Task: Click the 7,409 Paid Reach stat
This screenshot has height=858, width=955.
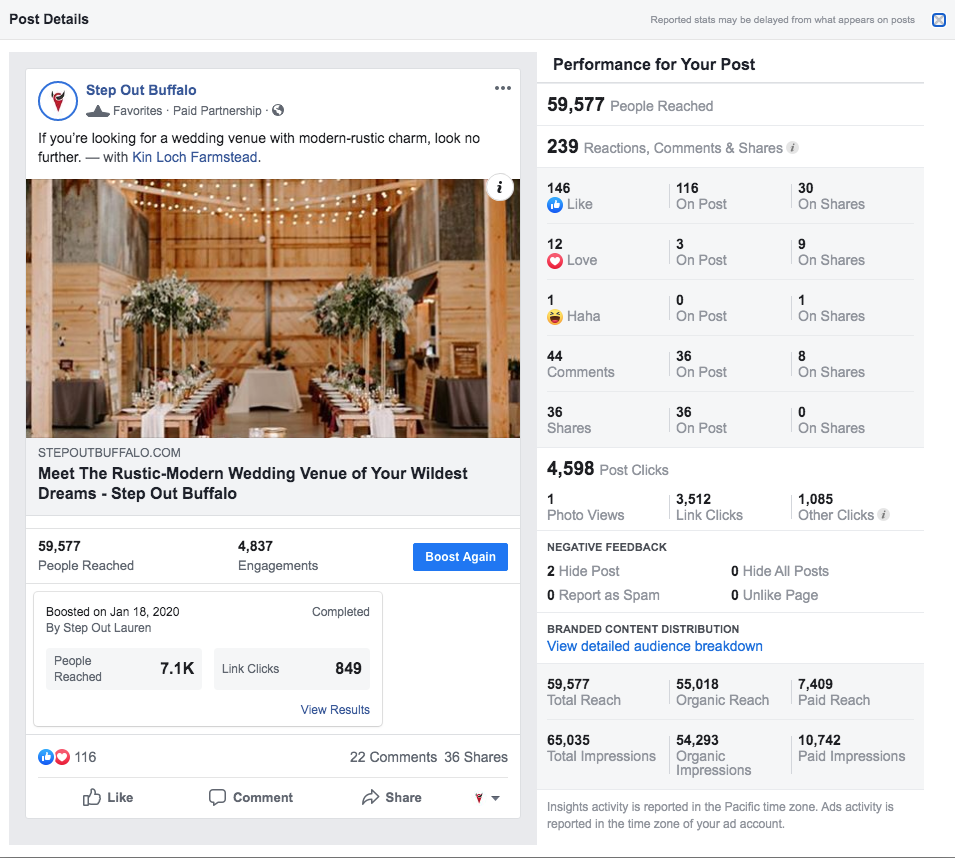Action: (x=834, y=692)
